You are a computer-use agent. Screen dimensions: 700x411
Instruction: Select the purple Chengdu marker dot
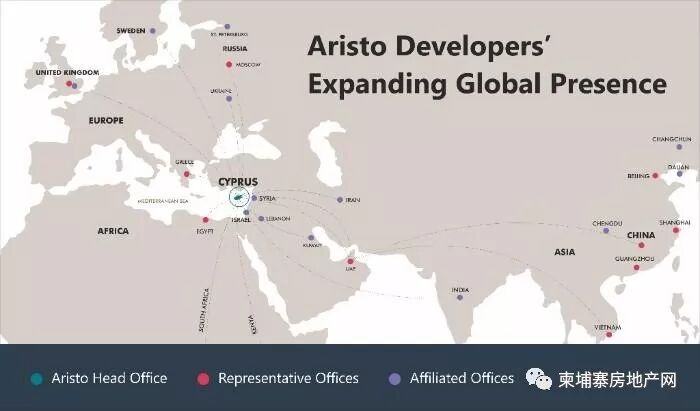(x=606, y=231)
